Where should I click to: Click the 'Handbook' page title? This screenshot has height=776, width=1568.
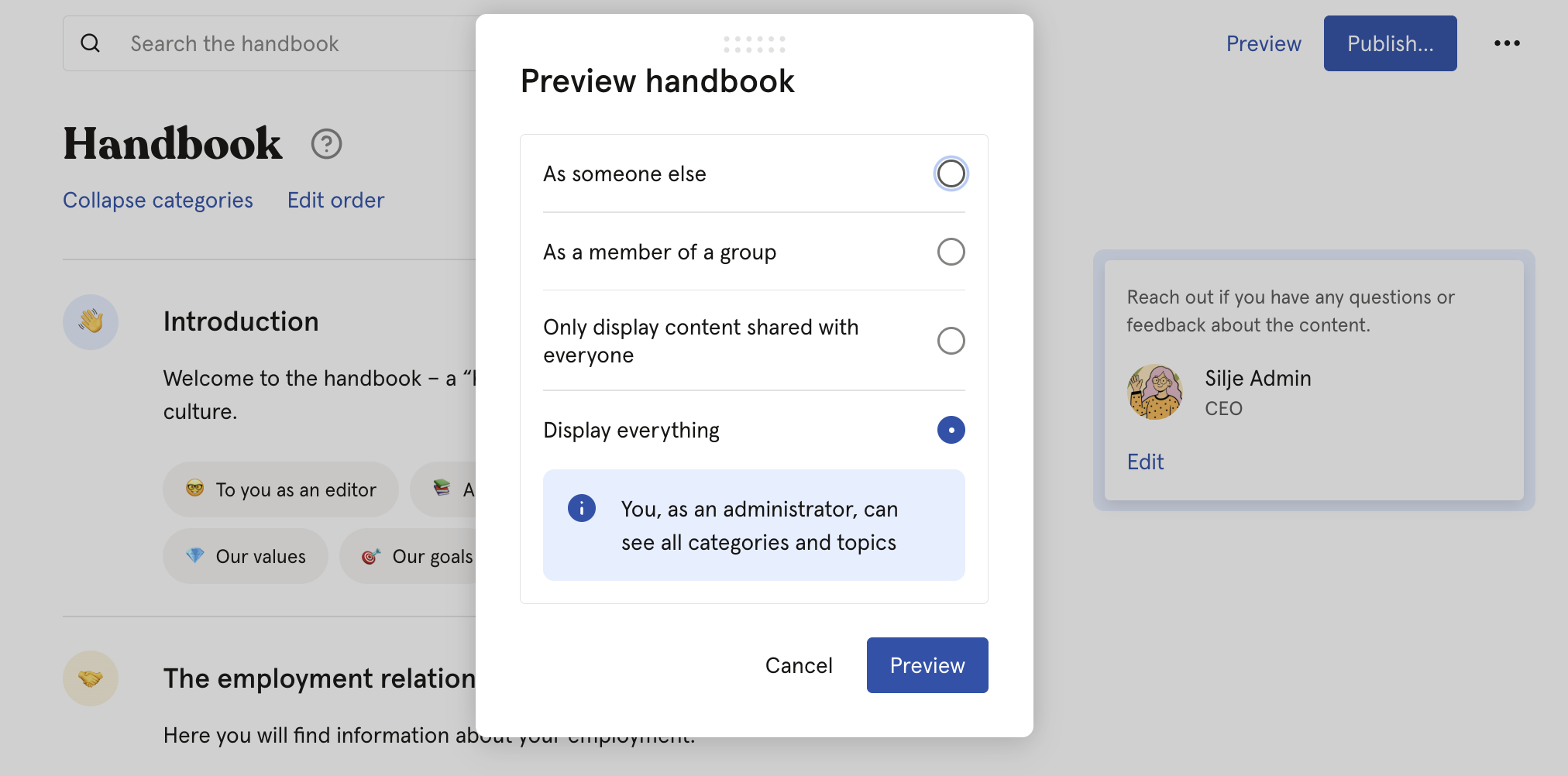[173, 143]
